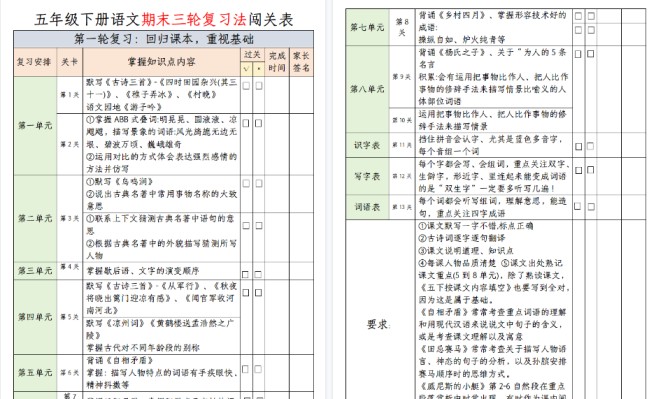Click the 过关 header cell
The image size is (656, 399).
(x=252, y=55)
